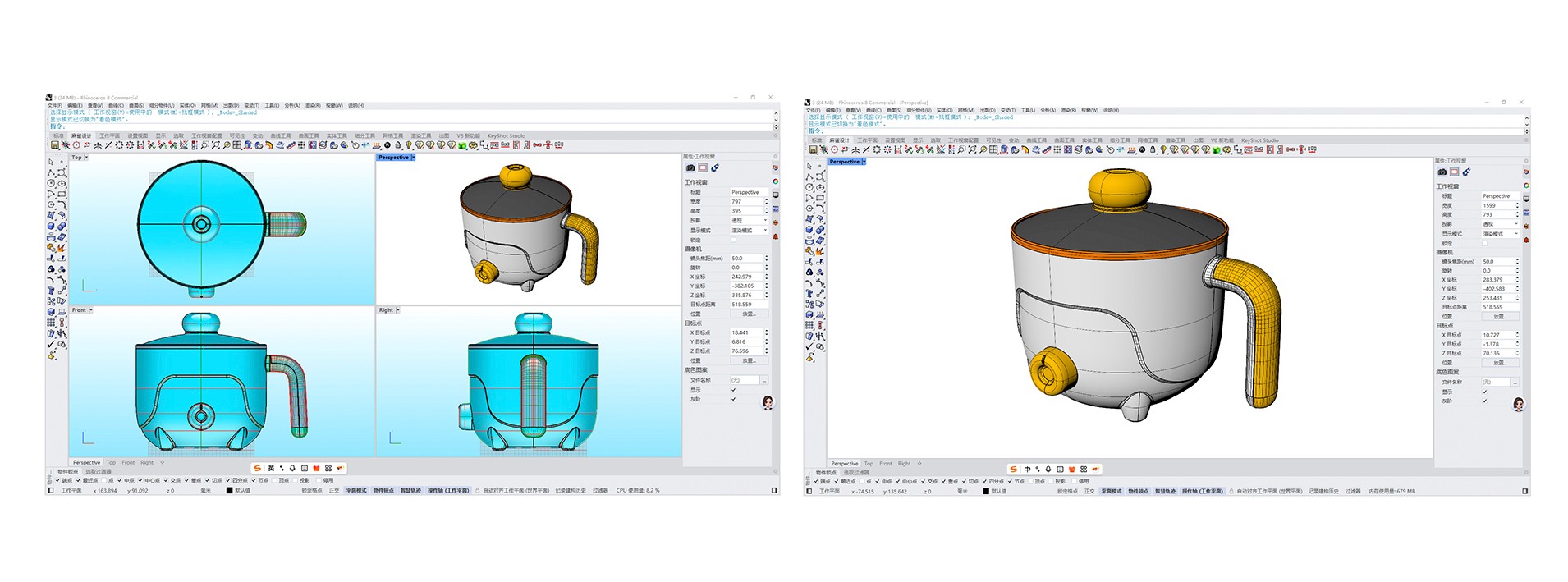Viewport: 1568px width, 582px height.
Task: Select the Circle tool in left window sidebar
Action: [x=51, y=183]
